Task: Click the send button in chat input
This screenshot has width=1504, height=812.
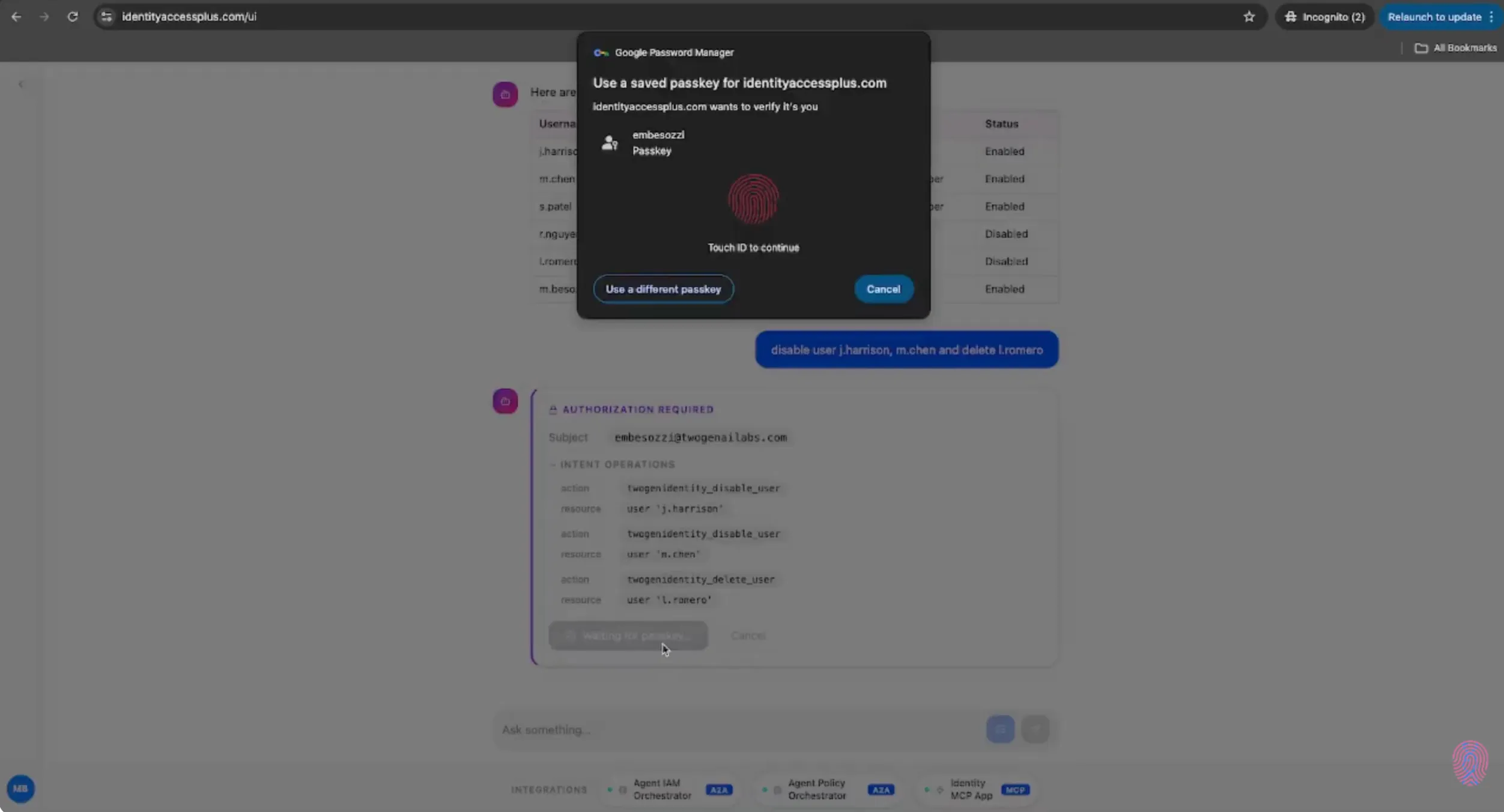Action: coord(1036,729)
